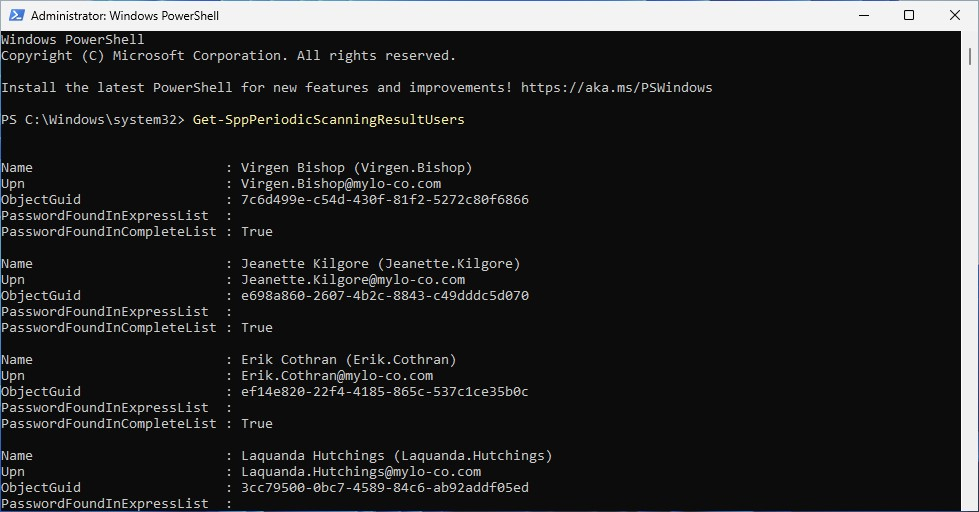Click ObjectGuid ef14e820-22f4-4185-865c-537c1ce35b0c
The image size is (979, 512).
(385, 391)
